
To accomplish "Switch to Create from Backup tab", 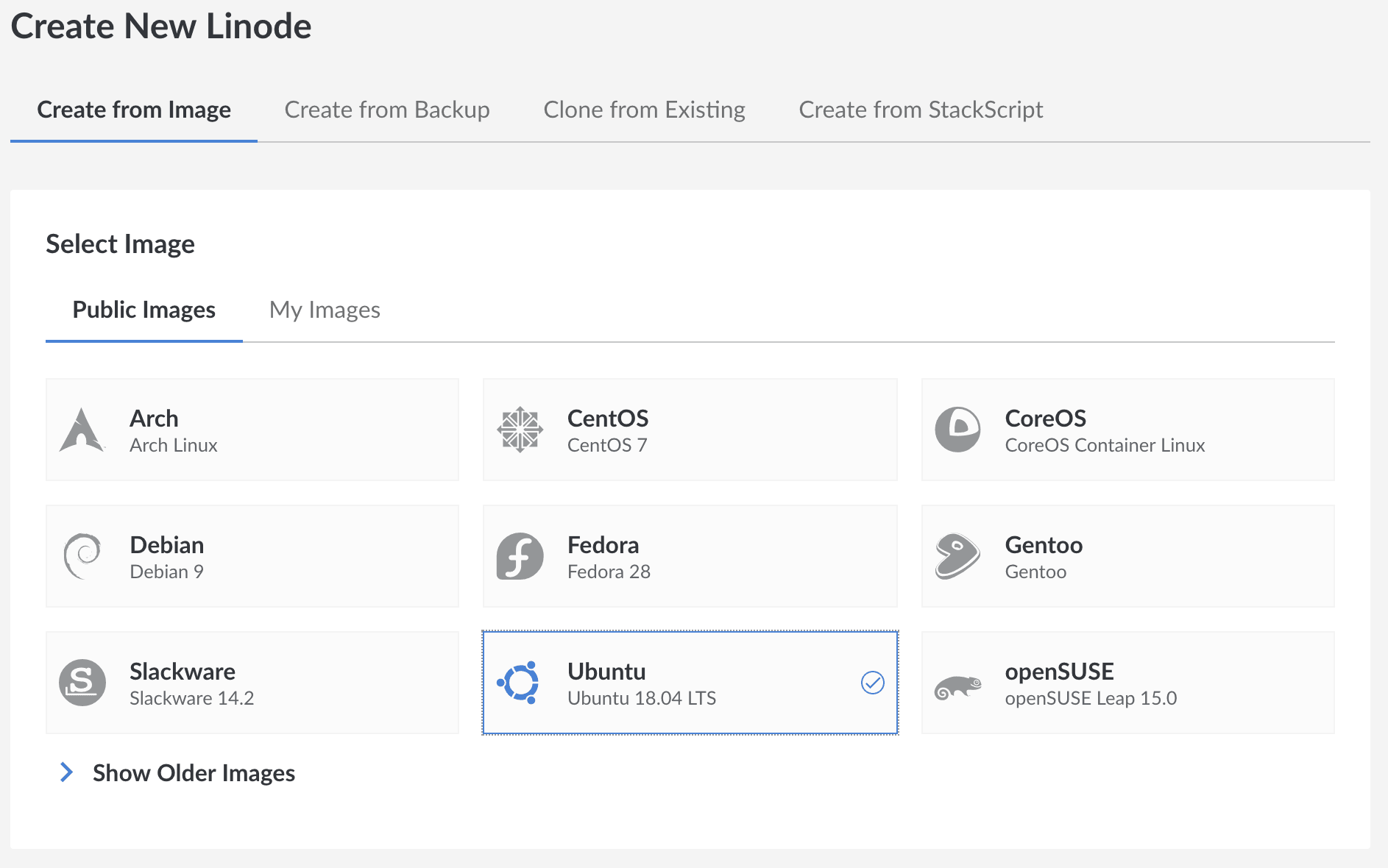I will point(387,110).
